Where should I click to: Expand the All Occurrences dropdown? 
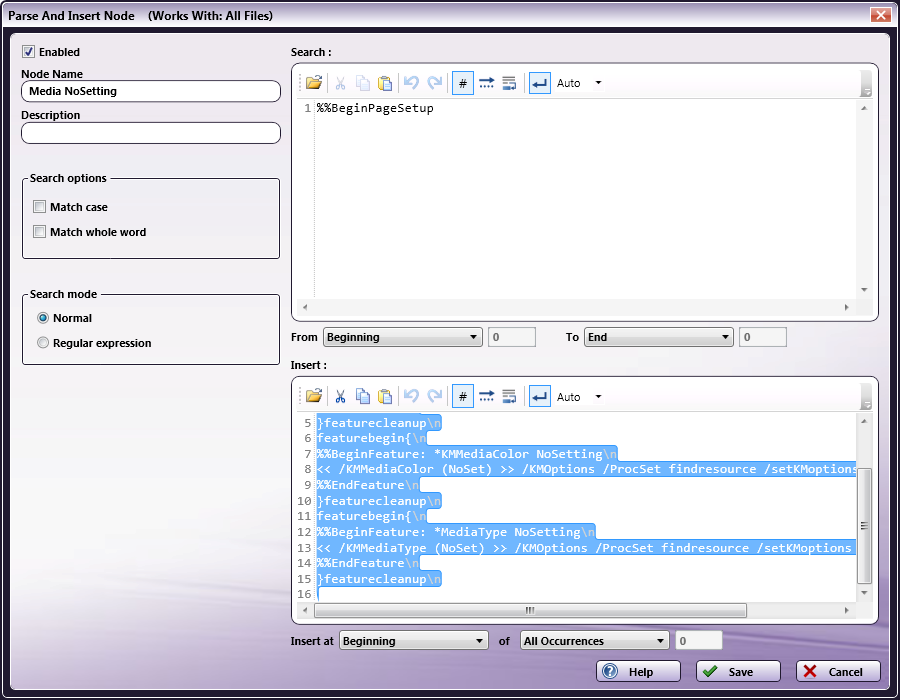(594, 641)
